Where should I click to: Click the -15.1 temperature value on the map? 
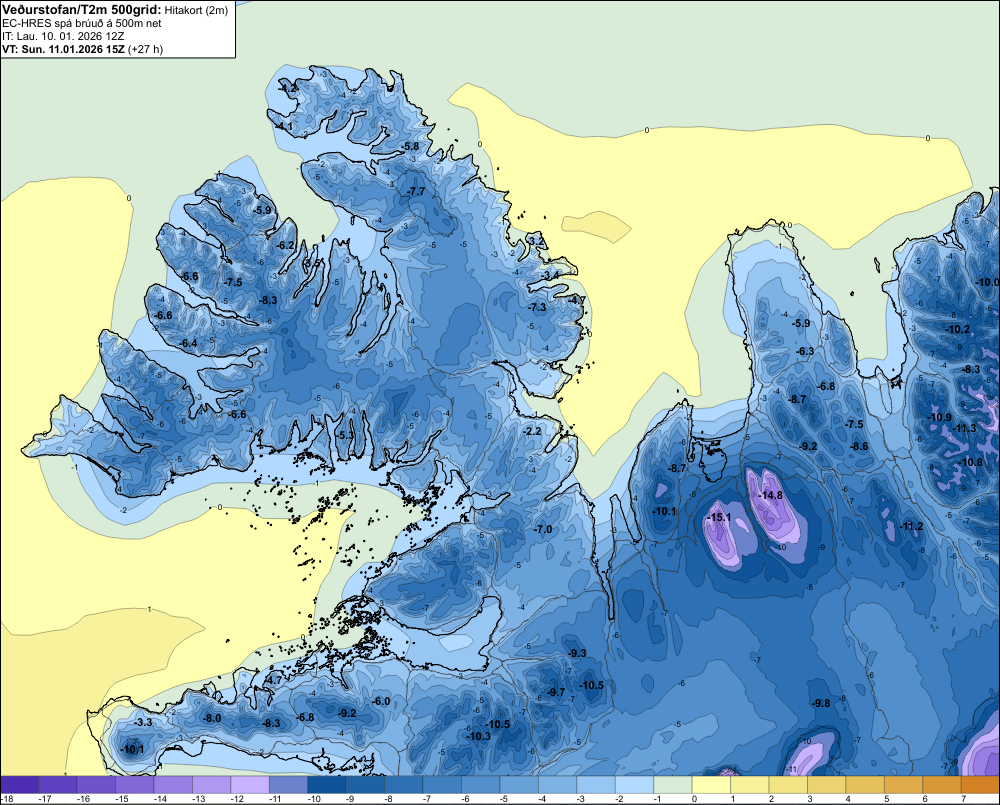pyautogui.click(x=719, y=517)
